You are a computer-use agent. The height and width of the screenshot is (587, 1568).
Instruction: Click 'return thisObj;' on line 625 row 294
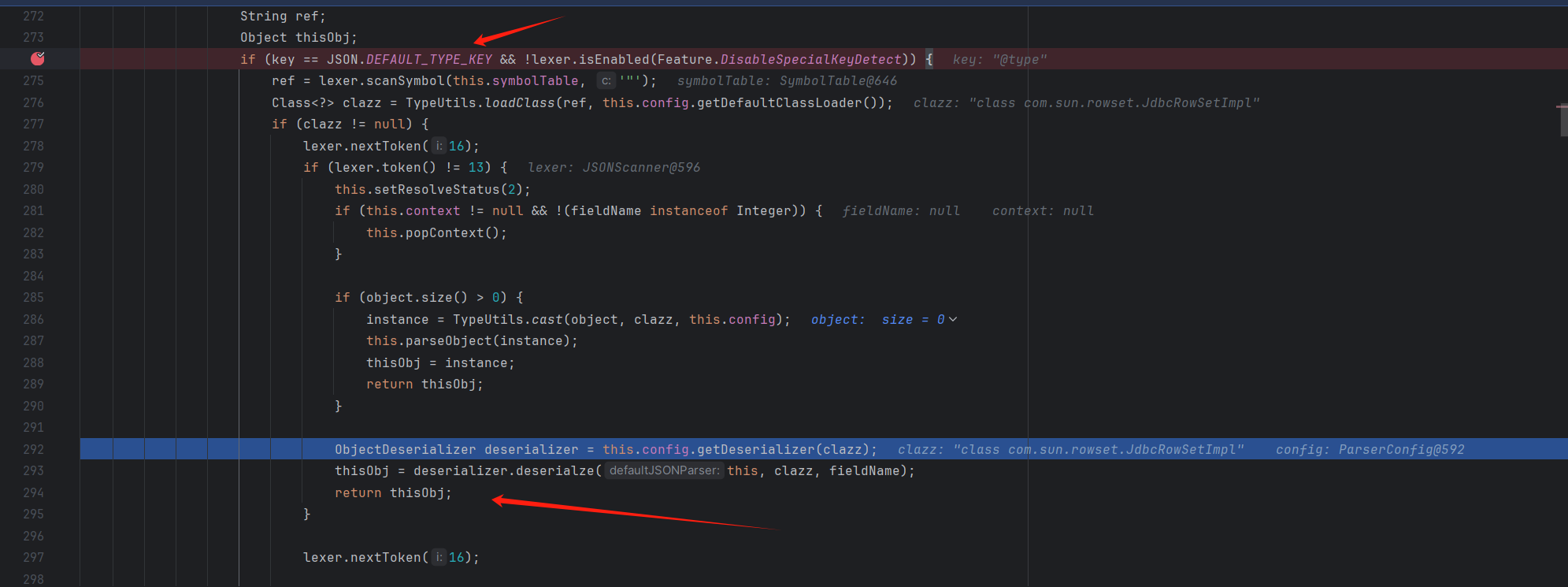click(x=393, y=492)
